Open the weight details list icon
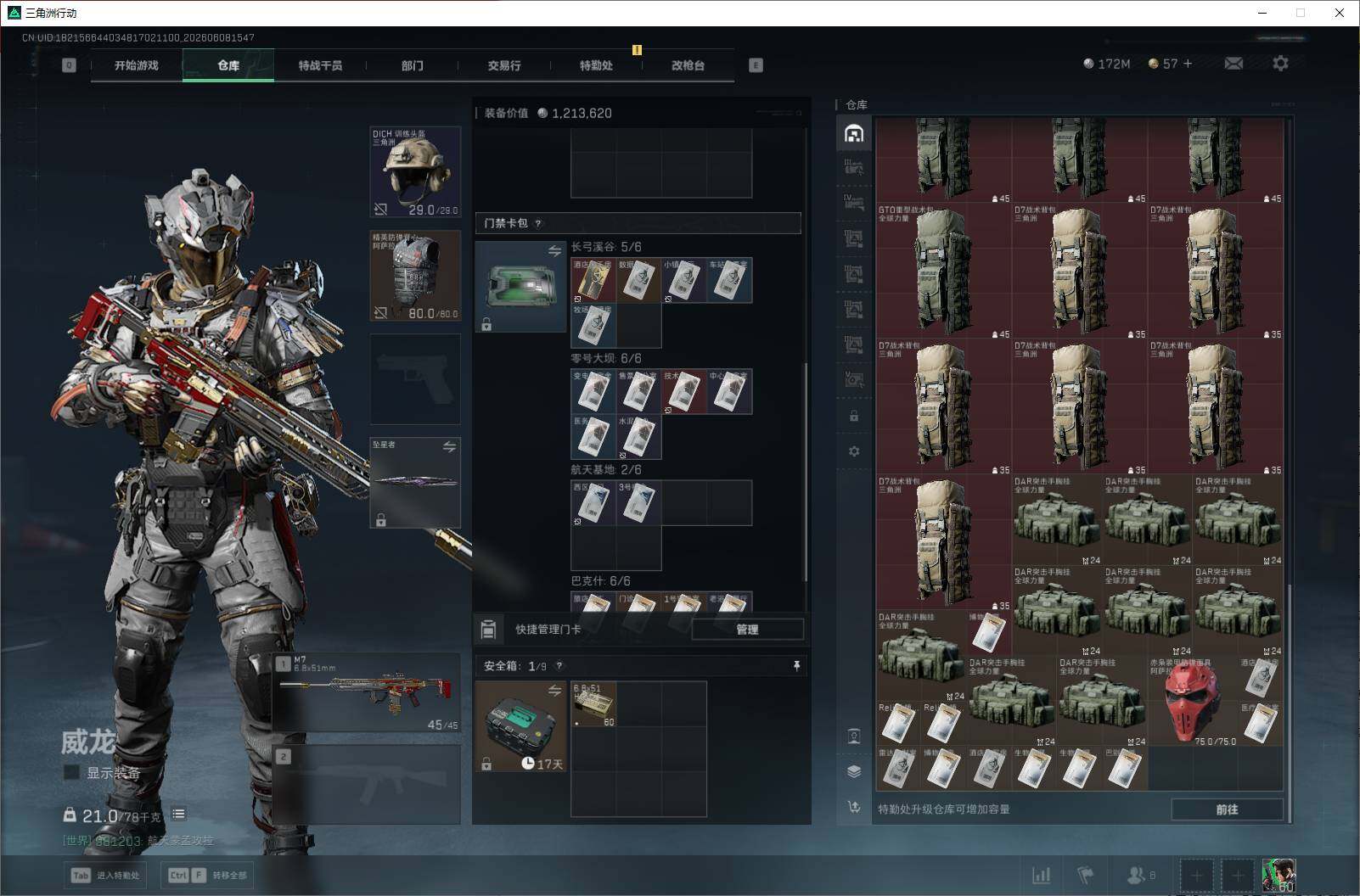 tap(178, 815)
